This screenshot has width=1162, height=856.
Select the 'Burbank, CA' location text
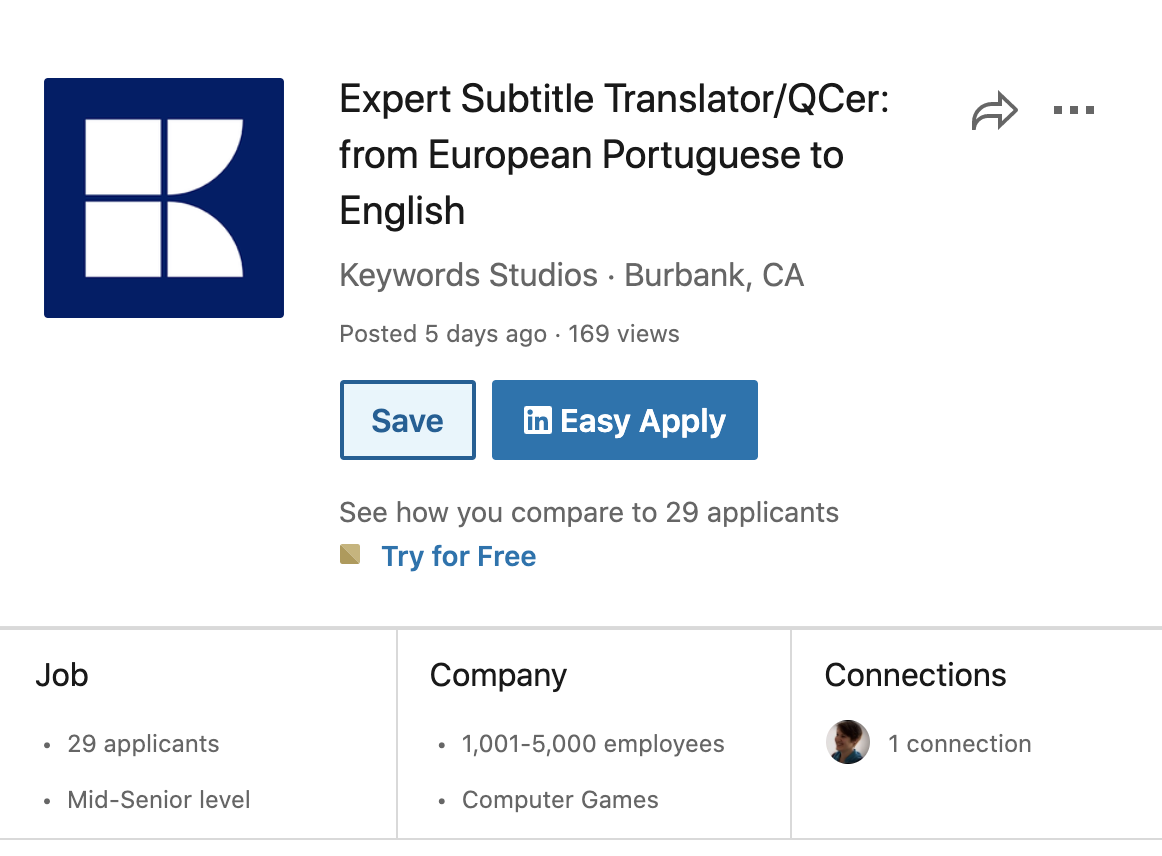click(714, 275)
